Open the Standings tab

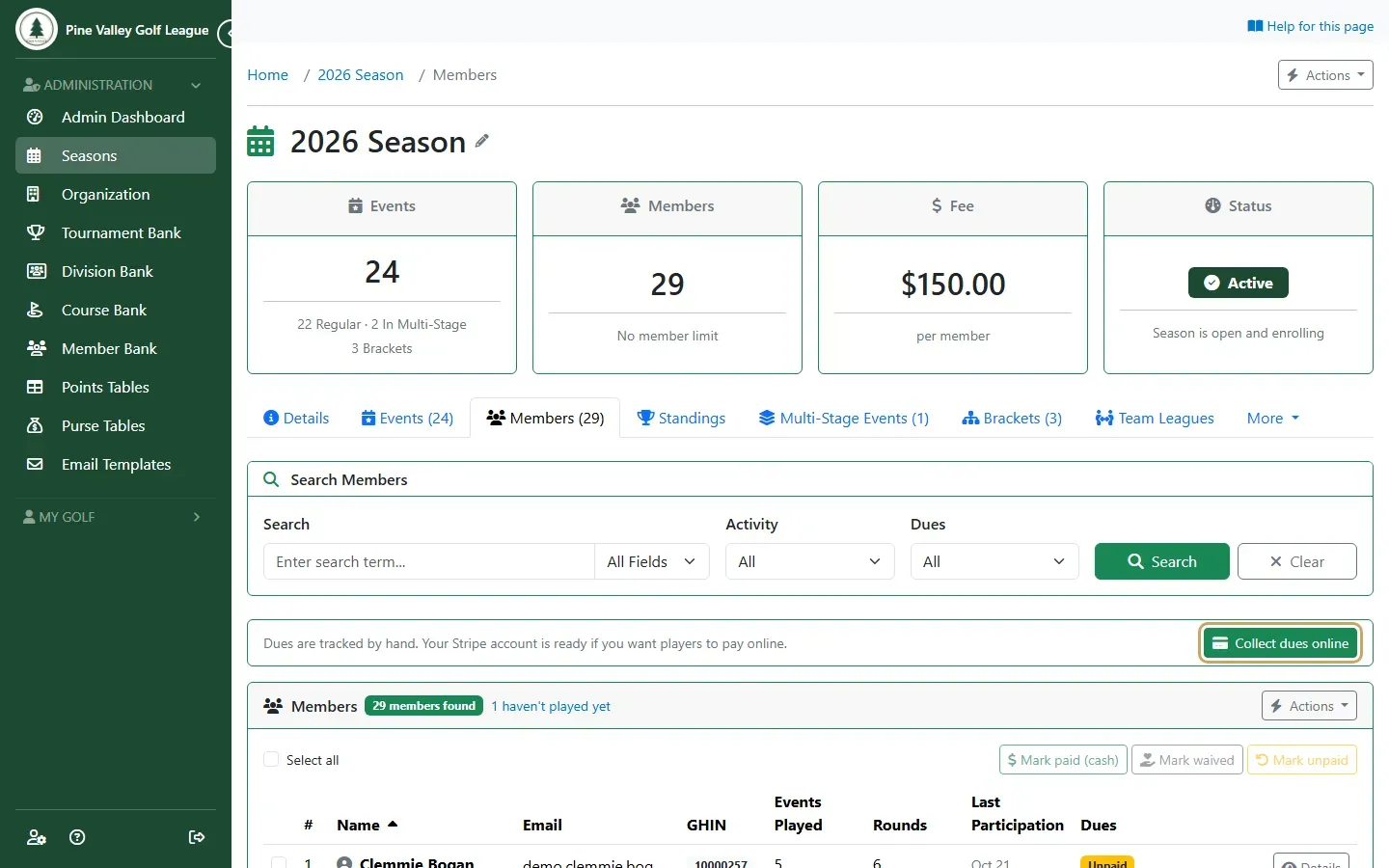(x=681, y=418)
